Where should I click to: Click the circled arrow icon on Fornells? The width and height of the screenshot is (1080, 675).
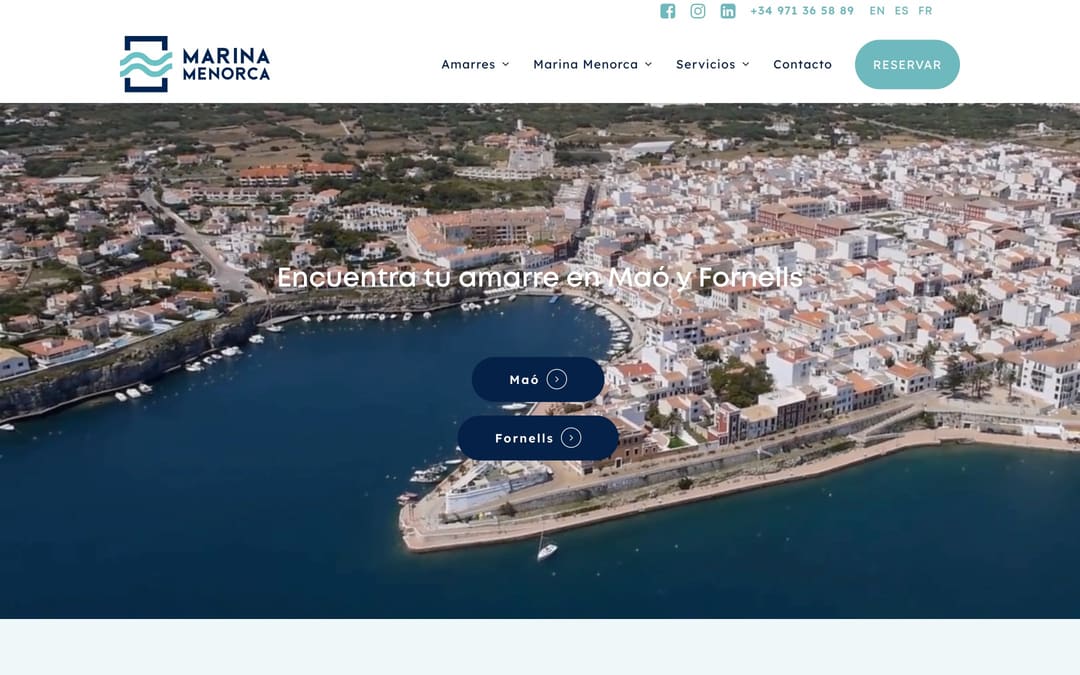(x=571, y=438)
